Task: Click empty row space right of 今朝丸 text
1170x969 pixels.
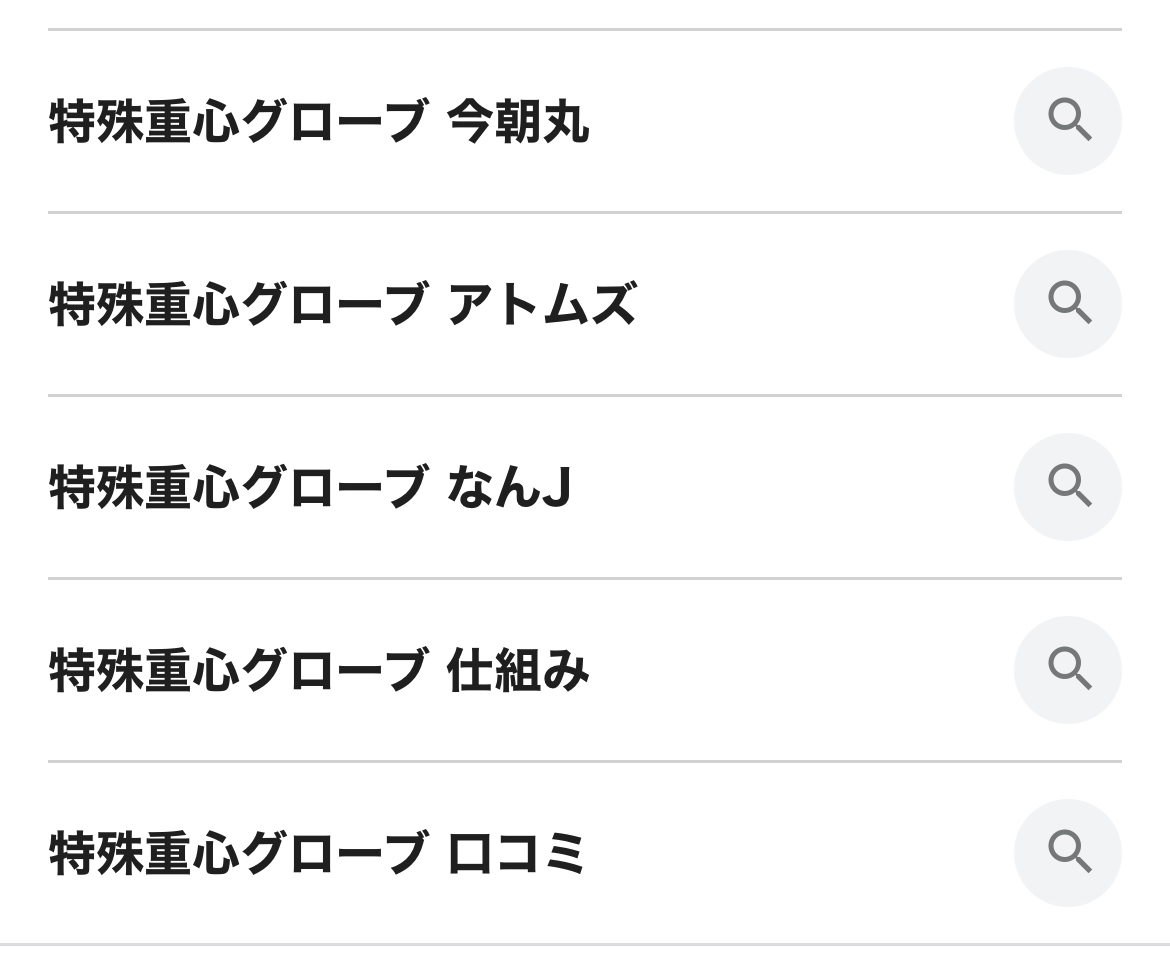Action: 800,122
